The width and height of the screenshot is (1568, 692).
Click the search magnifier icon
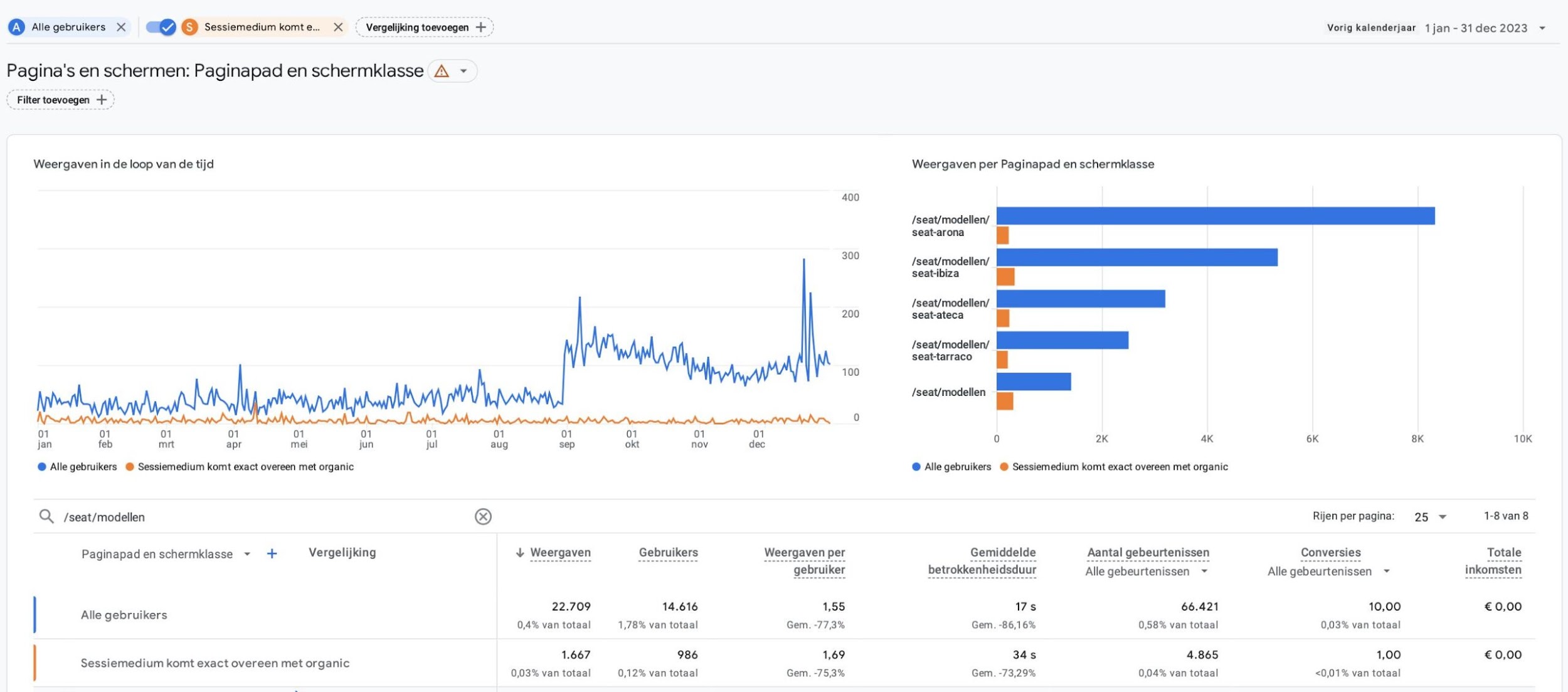coord(45,516)
